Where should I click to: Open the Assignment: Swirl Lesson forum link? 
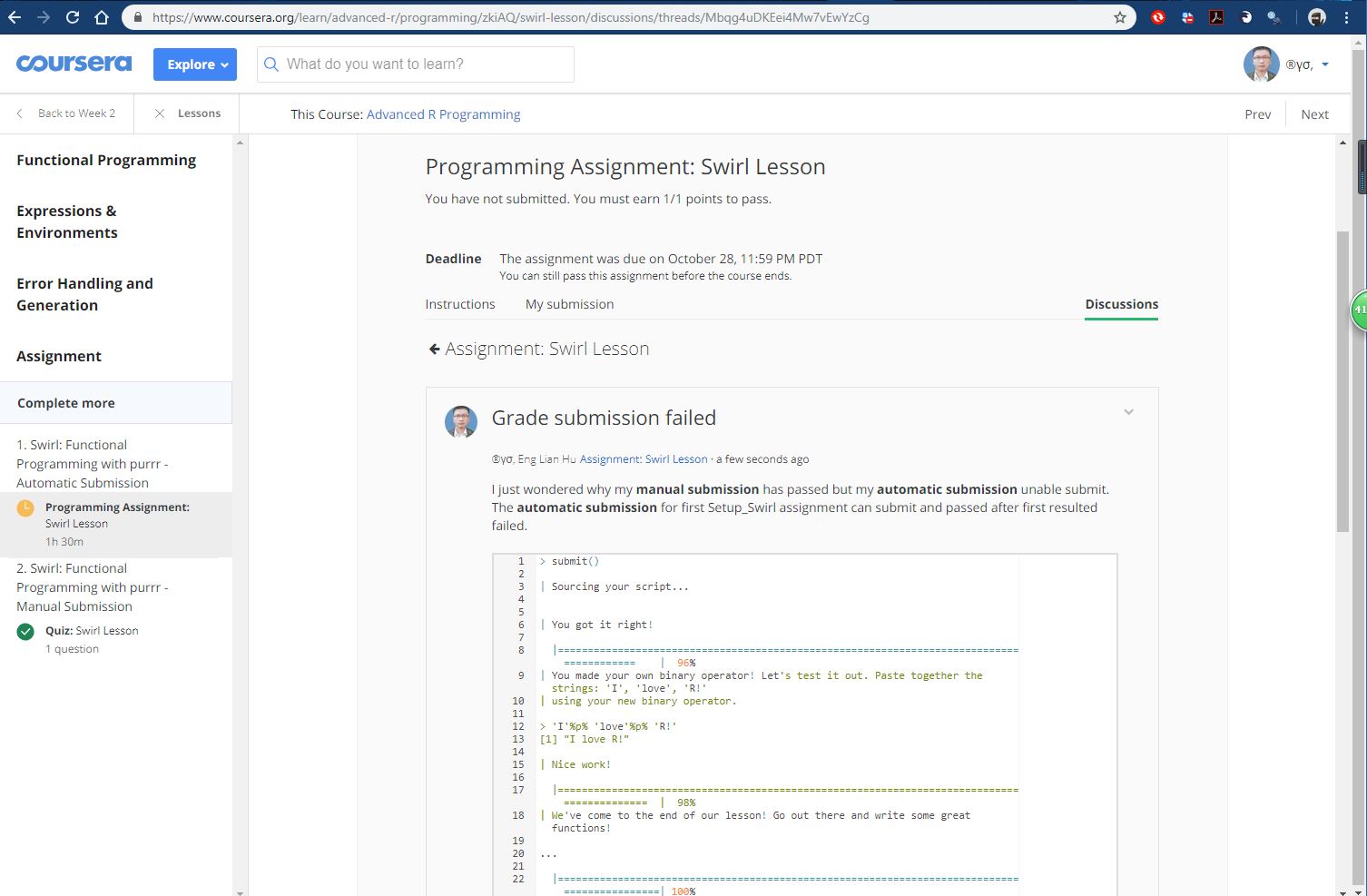[644, 459]
